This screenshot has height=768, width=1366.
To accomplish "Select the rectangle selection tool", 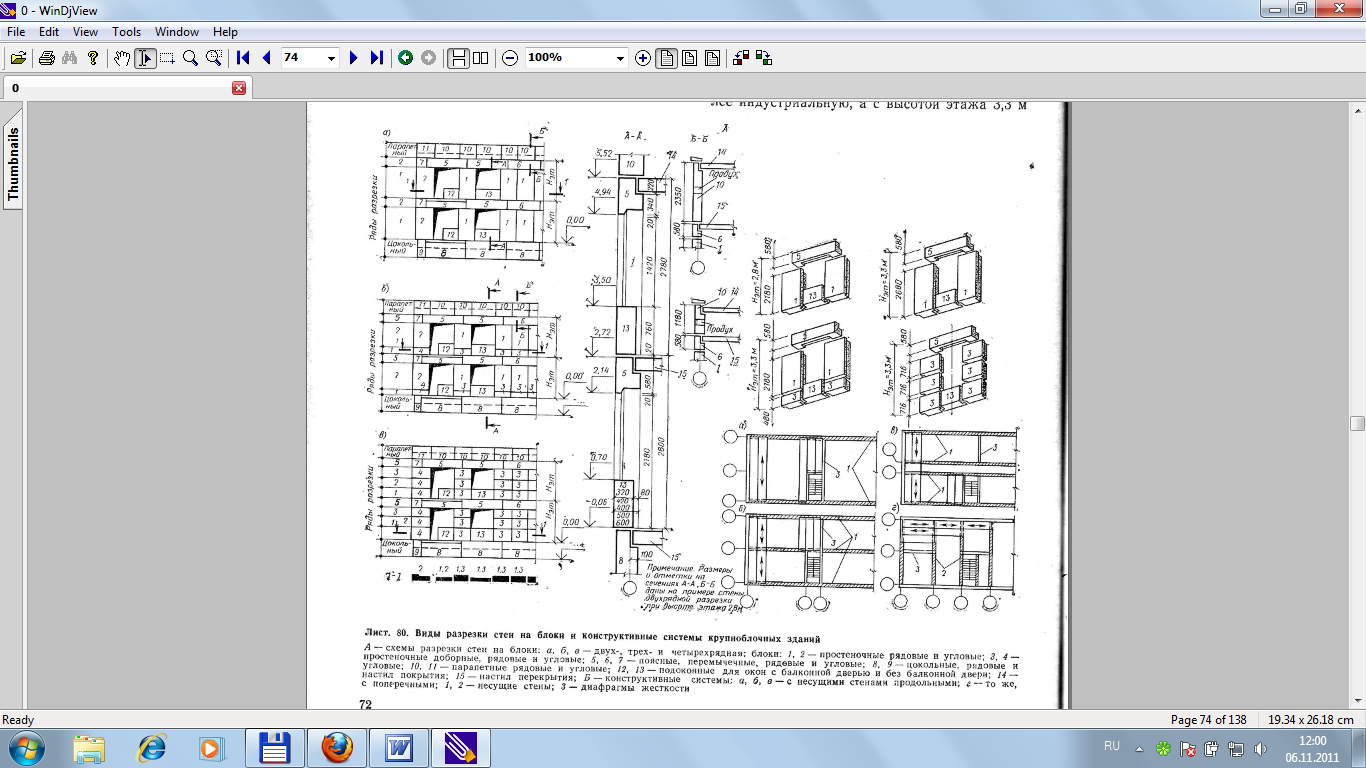I will pyautogui.click(x=167, y=58).
